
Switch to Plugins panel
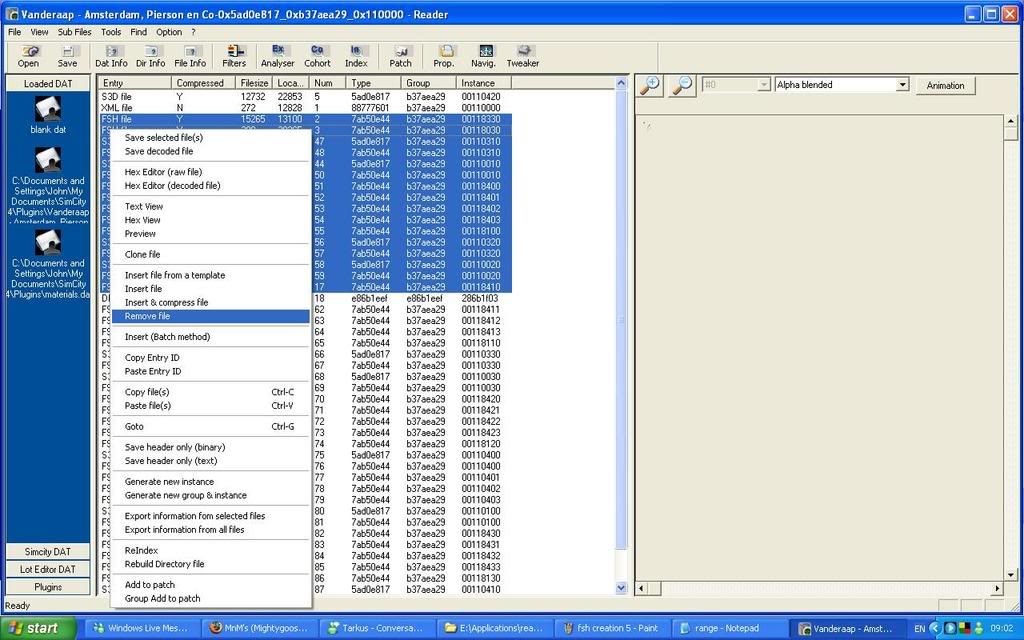tap(48, 587)
